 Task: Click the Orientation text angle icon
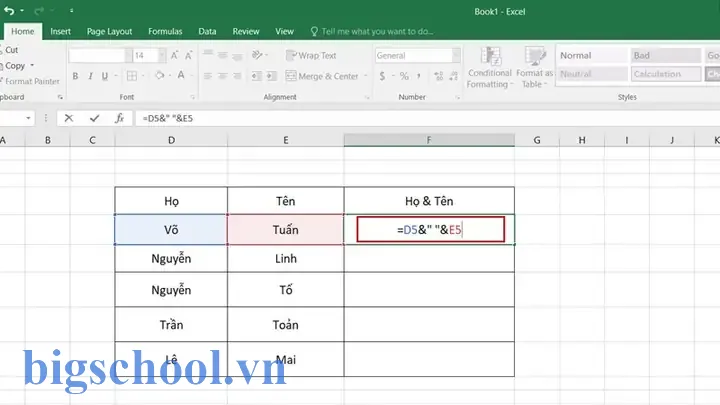(x=257, y=55)
